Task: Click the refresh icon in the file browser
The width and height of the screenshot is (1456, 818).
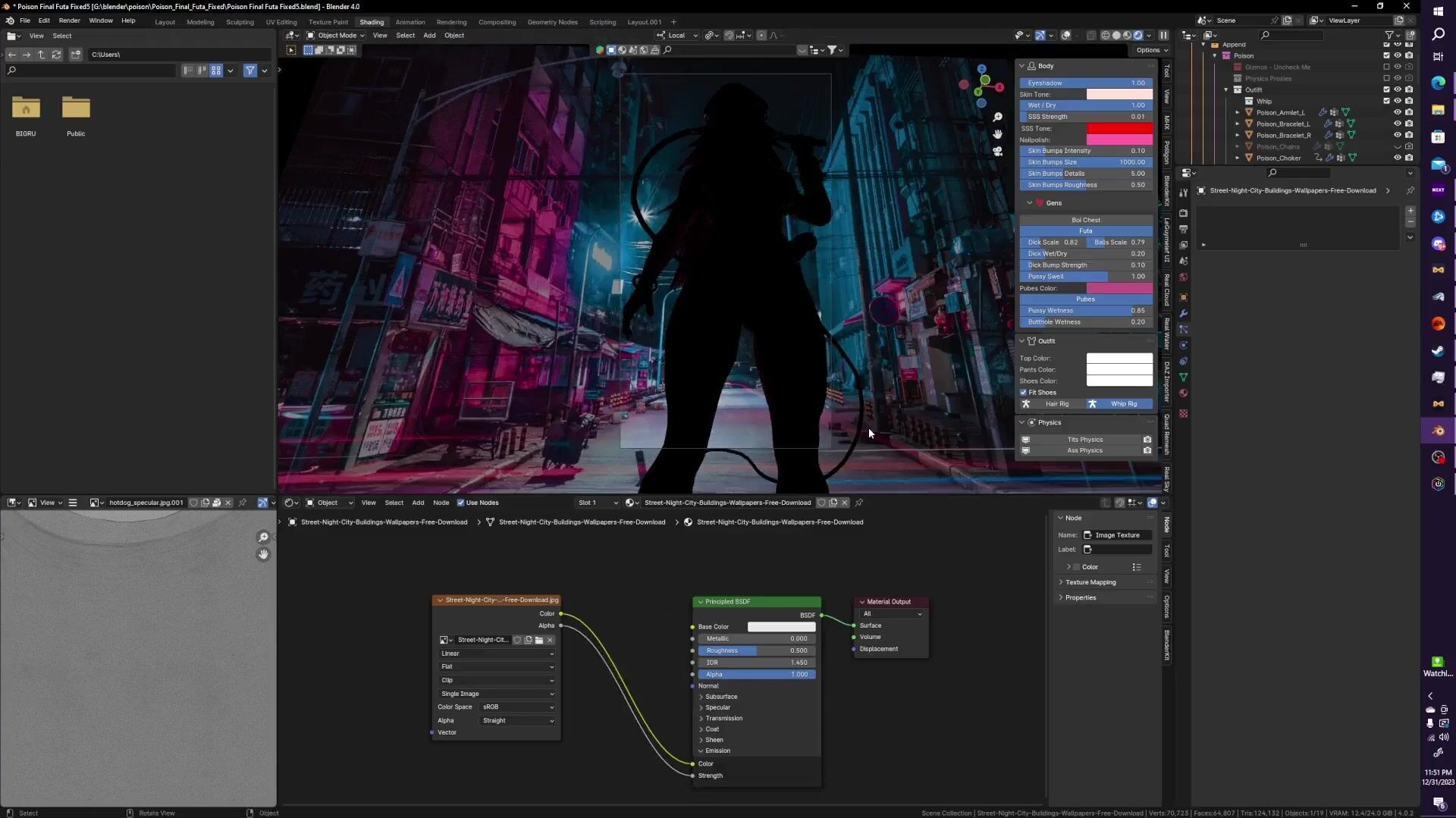Action: [56, 55]
